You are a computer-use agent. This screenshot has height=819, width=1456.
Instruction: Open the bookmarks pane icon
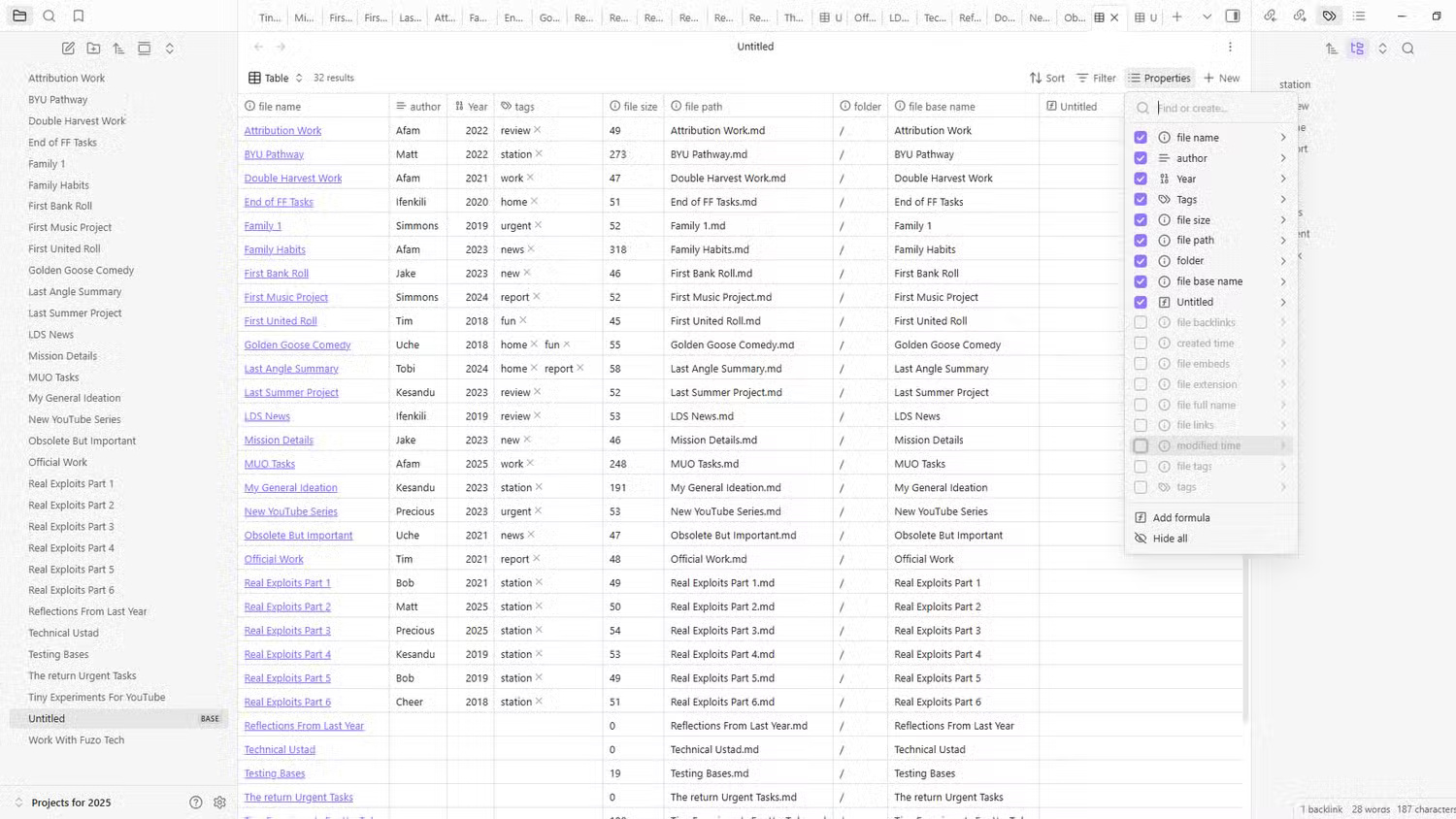[79, 16]
